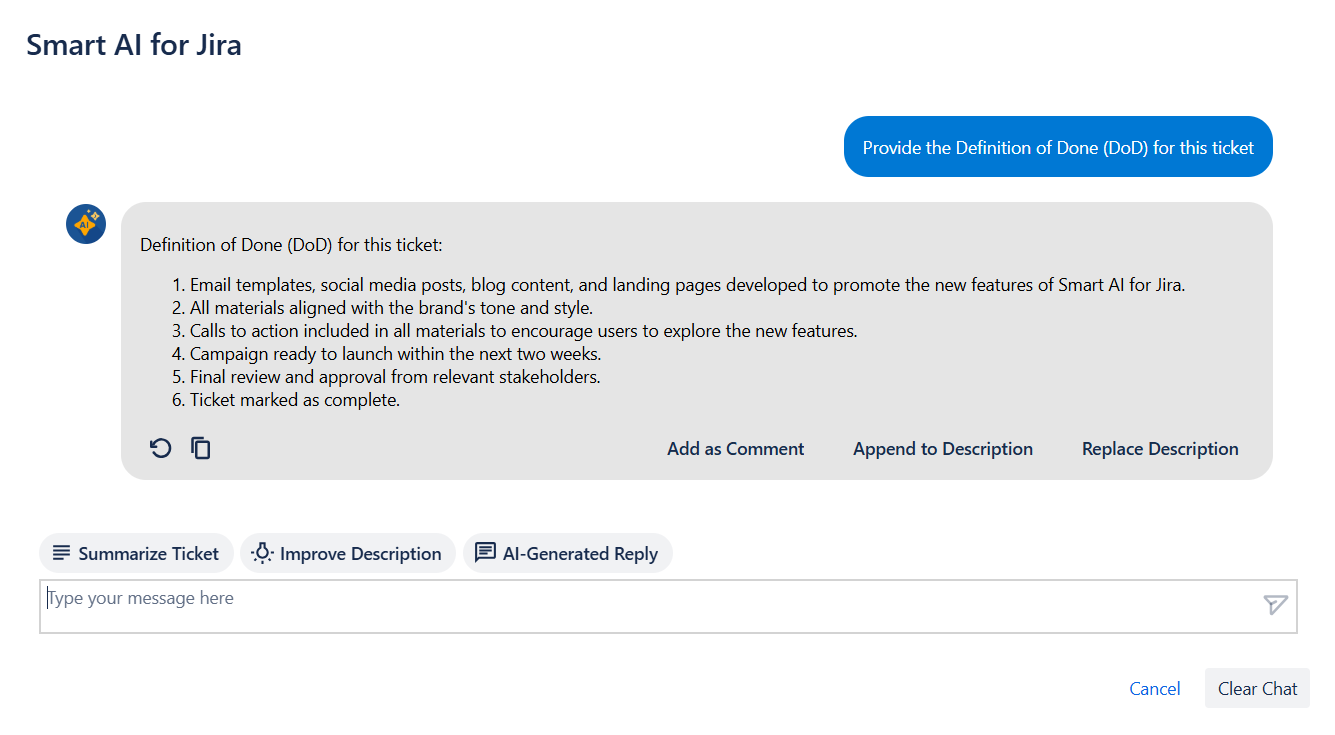Click the "Smart AI for Jira" heading
This screenshot has width=1335, height=735.
(x=134, y=45)
